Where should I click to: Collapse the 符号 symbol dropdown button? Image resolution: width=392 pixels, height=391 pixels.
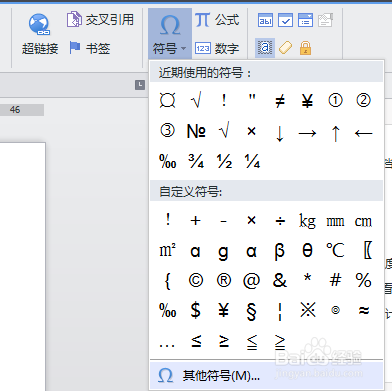click(170, 34)
